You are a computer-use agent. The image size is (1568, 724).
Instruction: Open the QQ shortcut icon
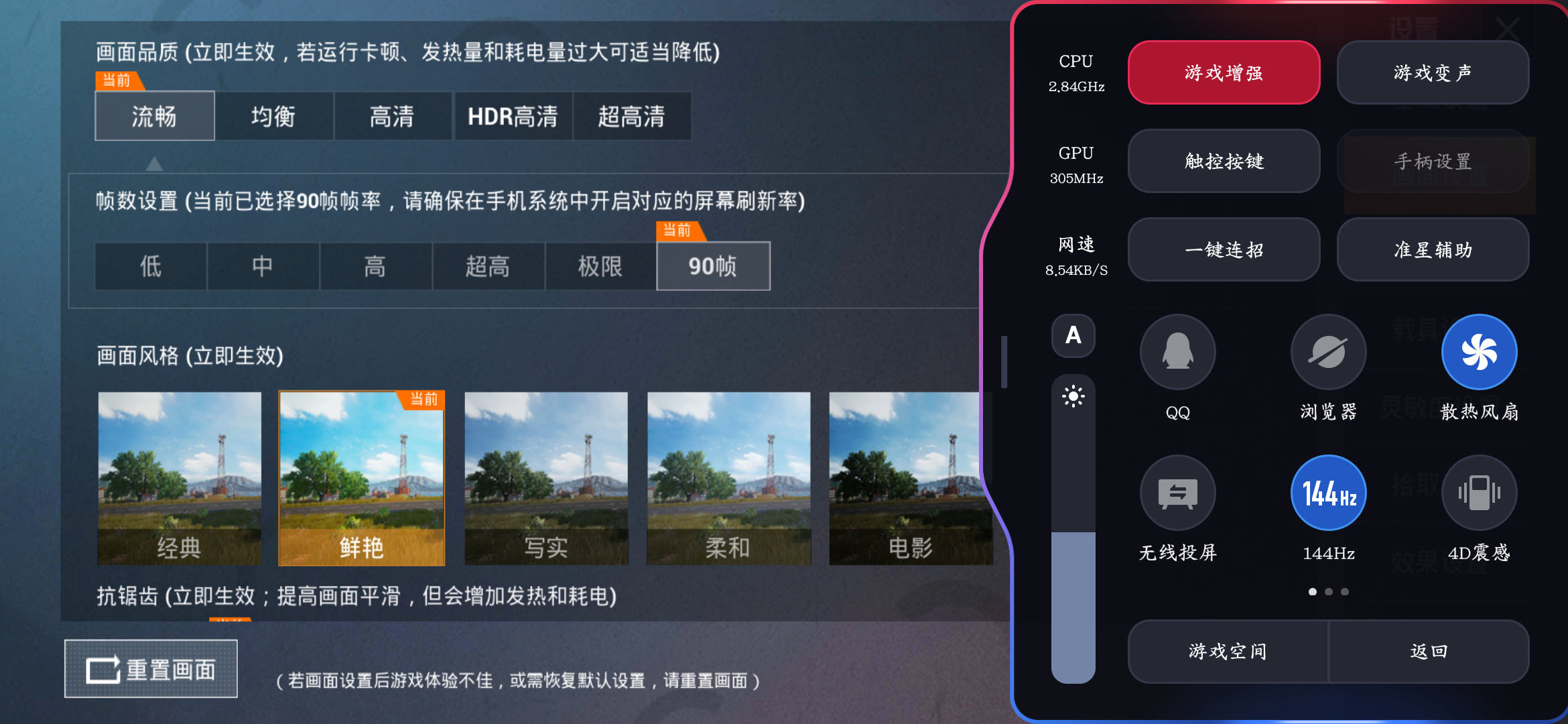coord(1177,352)
